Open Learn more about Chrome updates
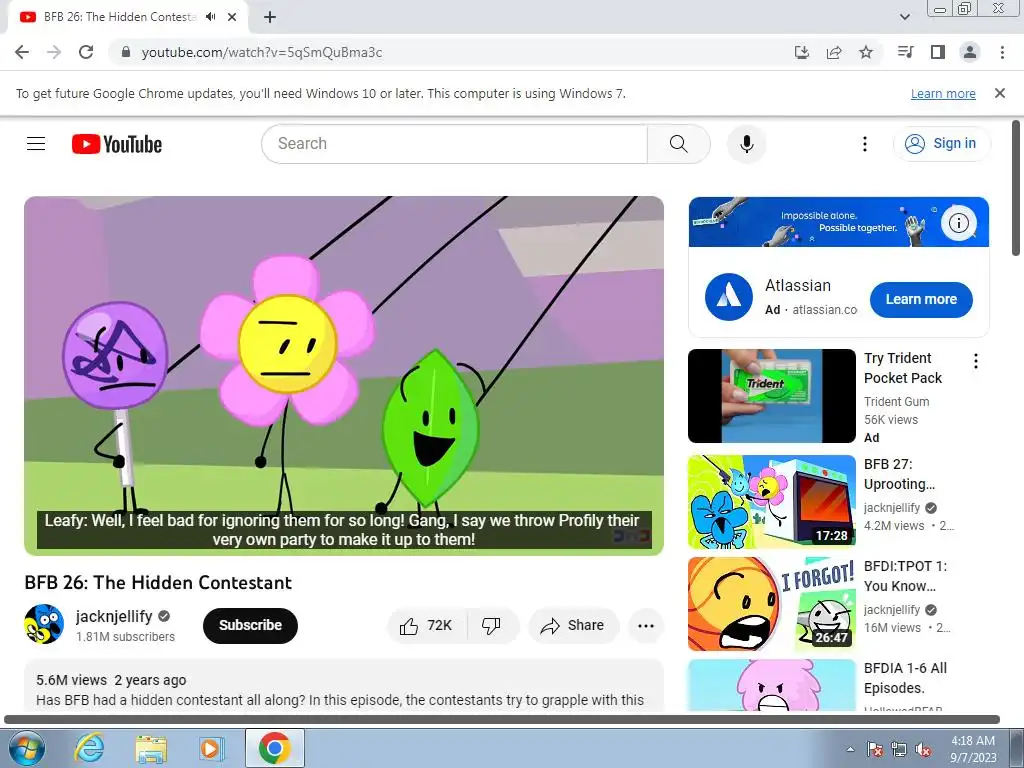The width and height of the screenshot is (1024, 768). [943, 93]
